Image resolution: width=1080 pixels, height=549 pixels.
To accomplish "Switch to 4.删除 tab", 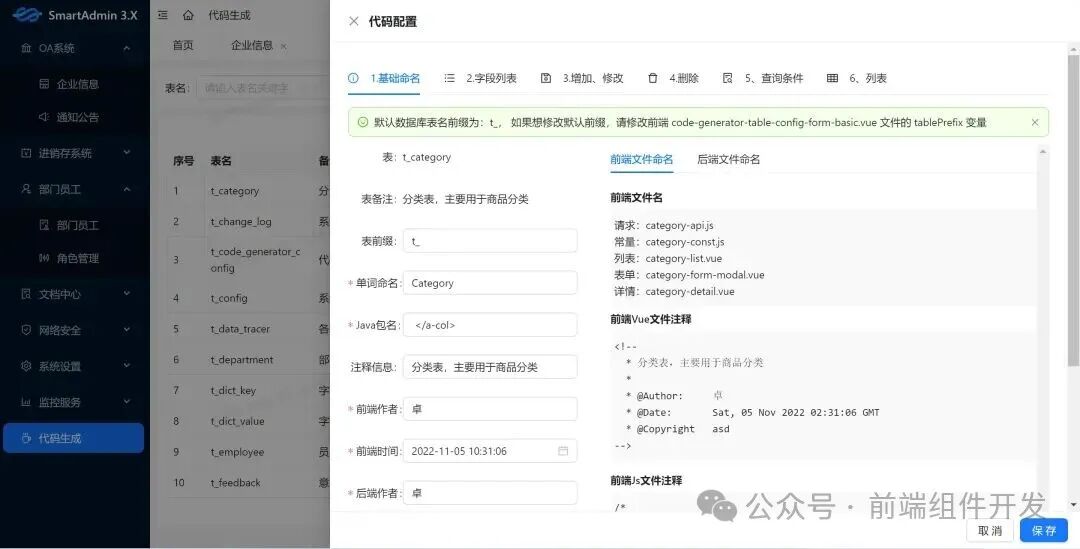I will tap(673, 78).
